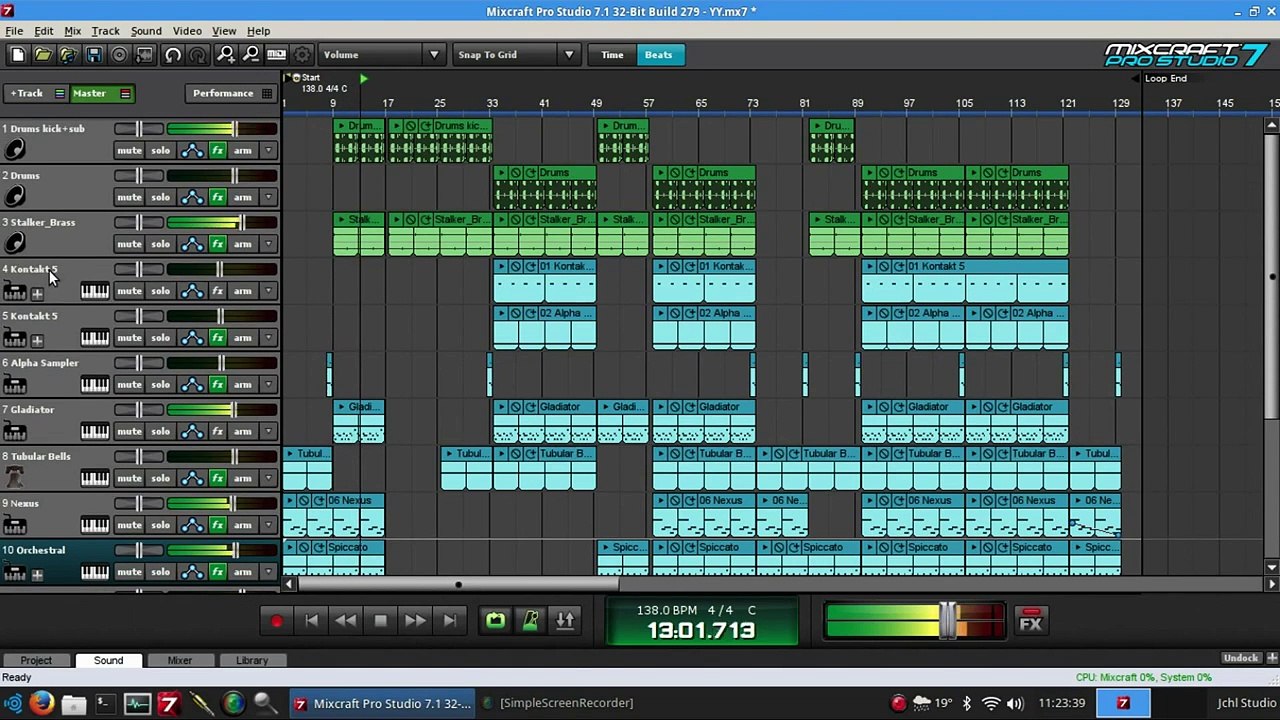Create a new project with the blank page icon
This screenshot has width=1280, height=720.
(17, 55)
